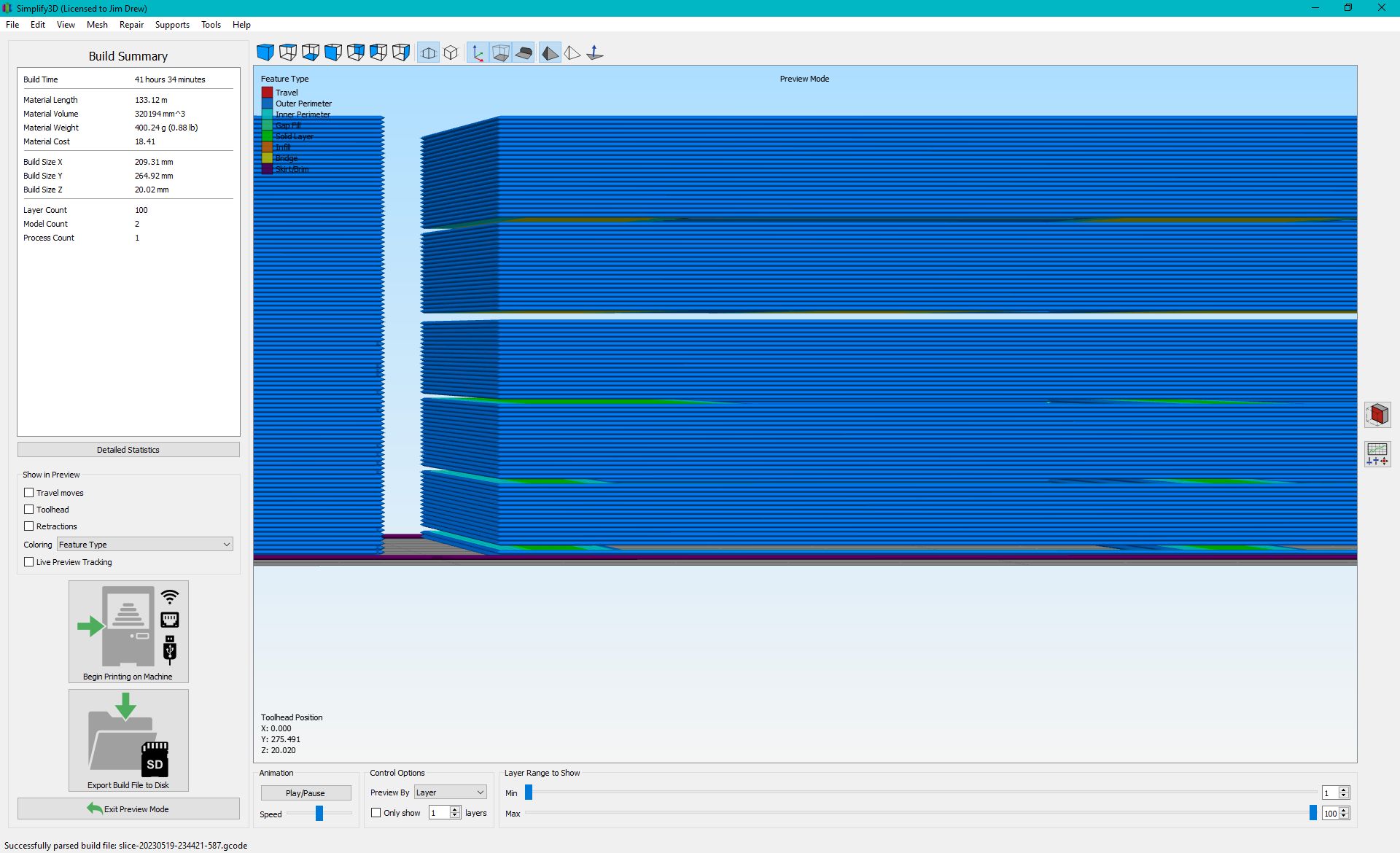The height and width of the screenshot is (853, 1400).
Task: Open the Tools menu
Action: (x=211, y=25)
